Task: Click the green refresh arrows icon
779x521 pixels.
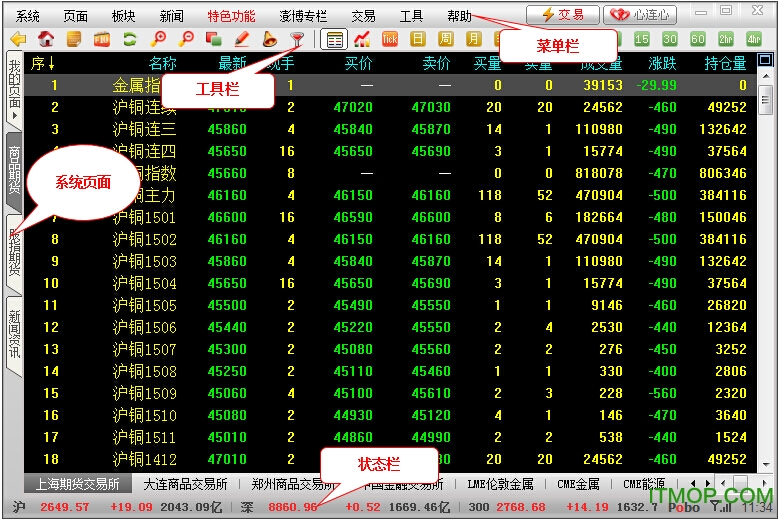Action: [x=130, y=40]
